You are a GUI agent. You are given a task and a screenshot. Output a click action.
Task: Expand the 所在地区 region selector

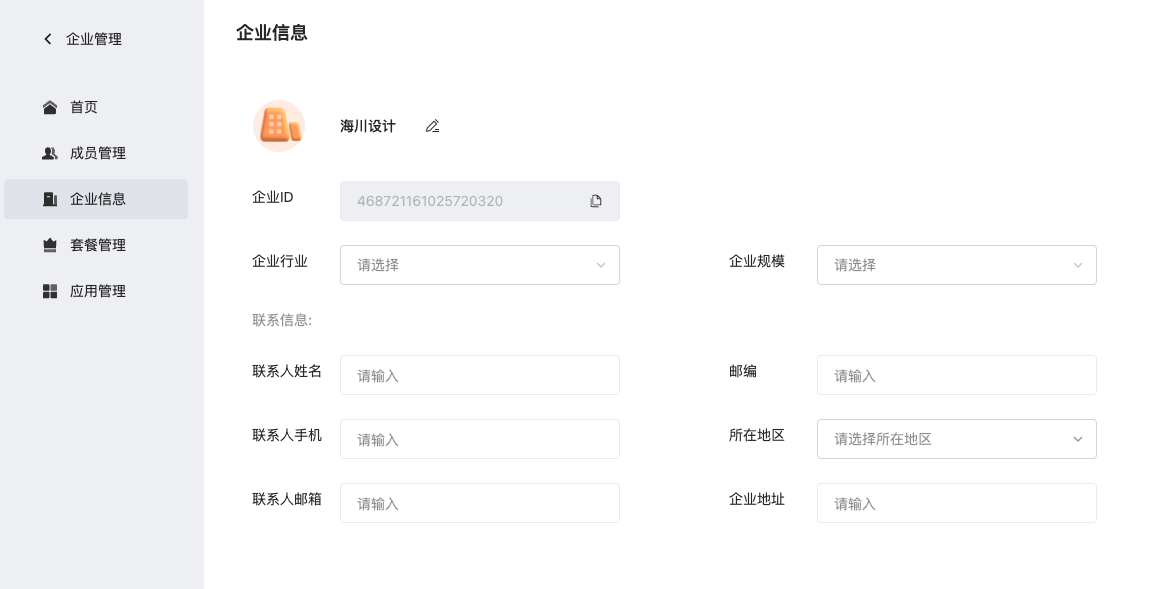coord(957,439)
